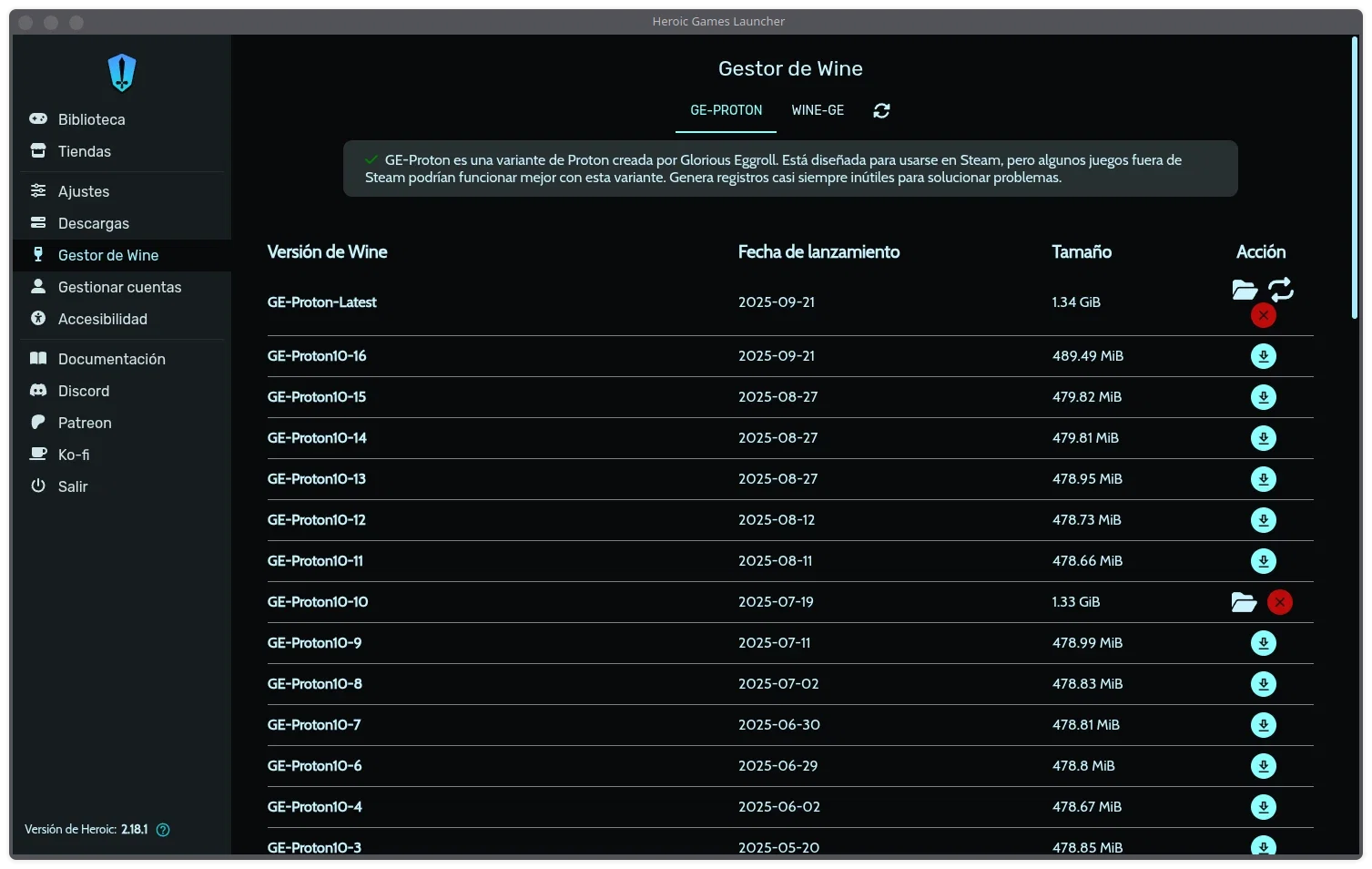Update GE-Proton-Latest with the arrows icon
Screen dimensions: 1372x869
click(1281, 290)
